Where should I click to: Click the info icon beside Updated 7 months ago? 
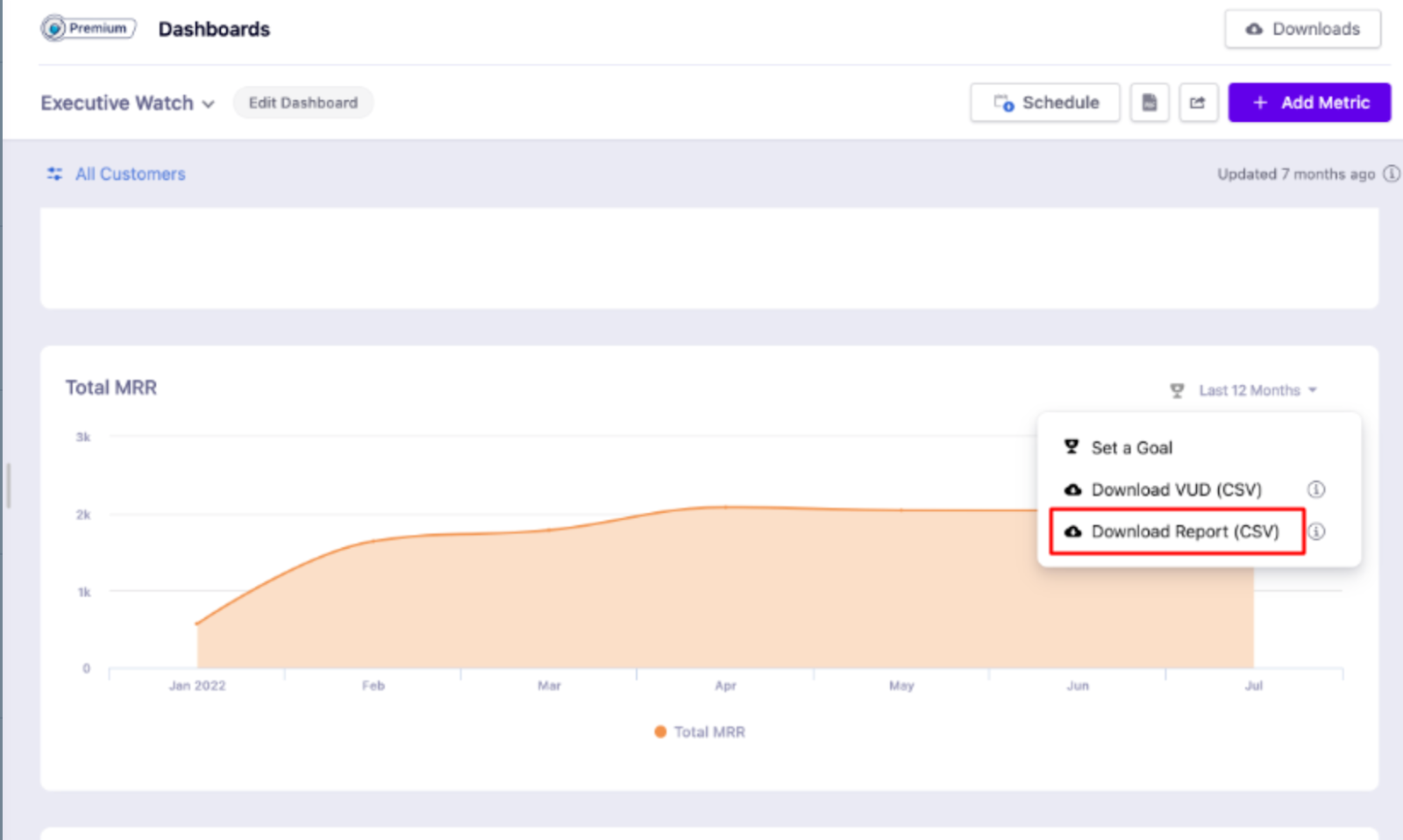[1391, 174]
